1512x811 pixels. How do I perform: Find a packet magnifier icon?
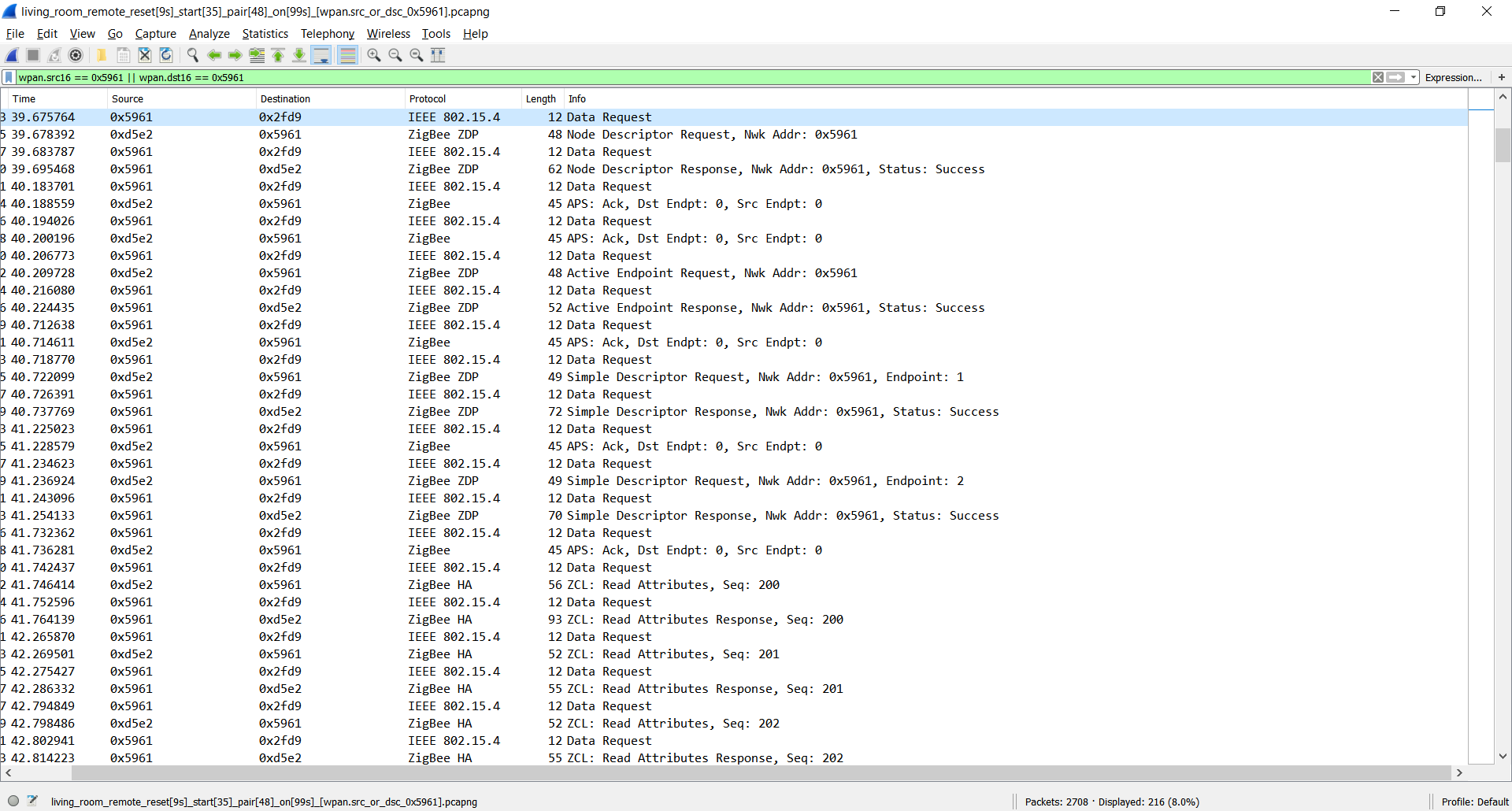point(193,55)
